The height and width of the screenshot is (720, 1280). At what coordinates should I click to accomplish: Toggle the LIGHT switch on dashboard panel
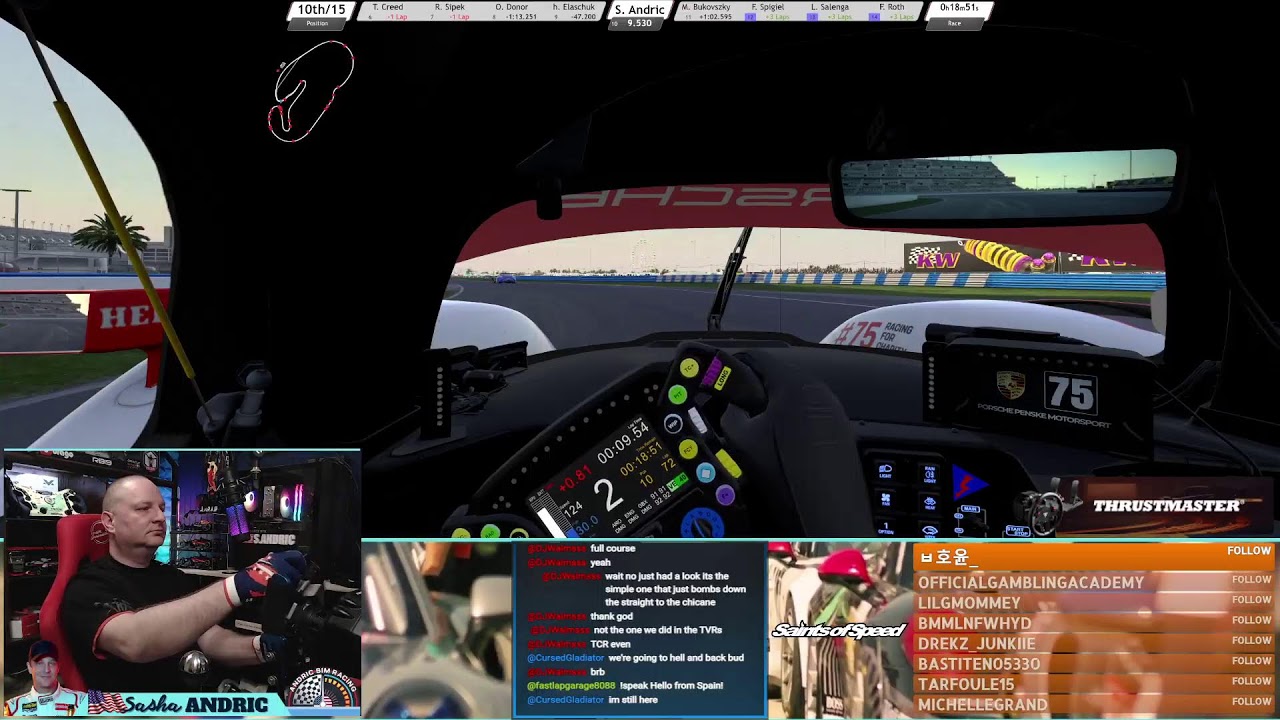885,472
